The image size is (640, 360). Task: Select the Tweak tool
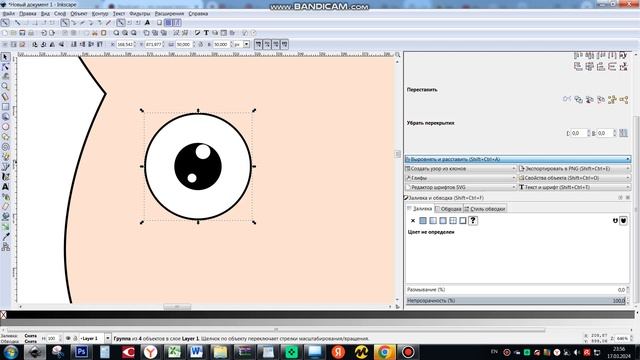click(x=5, y=77)
